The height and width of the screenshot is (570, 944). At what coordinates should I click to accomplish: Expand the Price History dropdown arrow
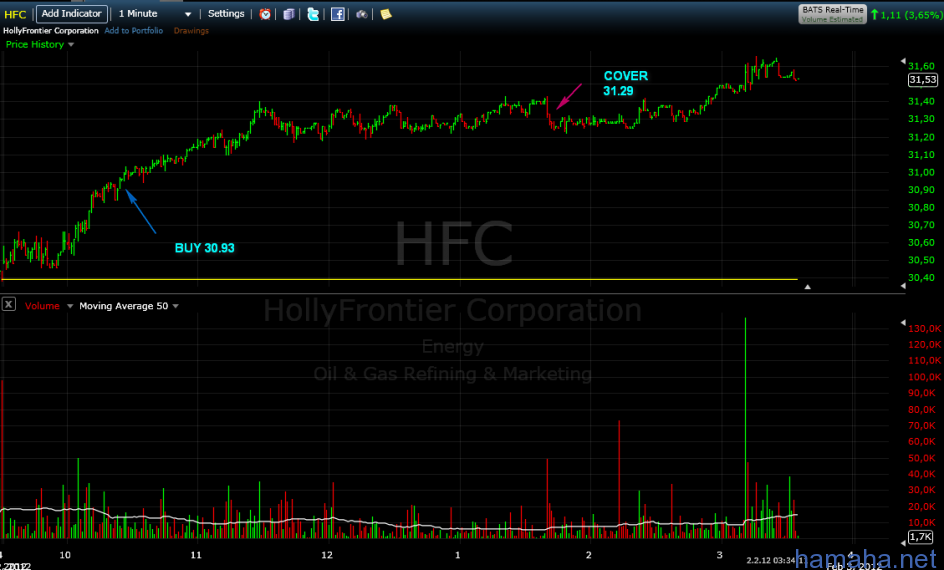click(71, 45)
